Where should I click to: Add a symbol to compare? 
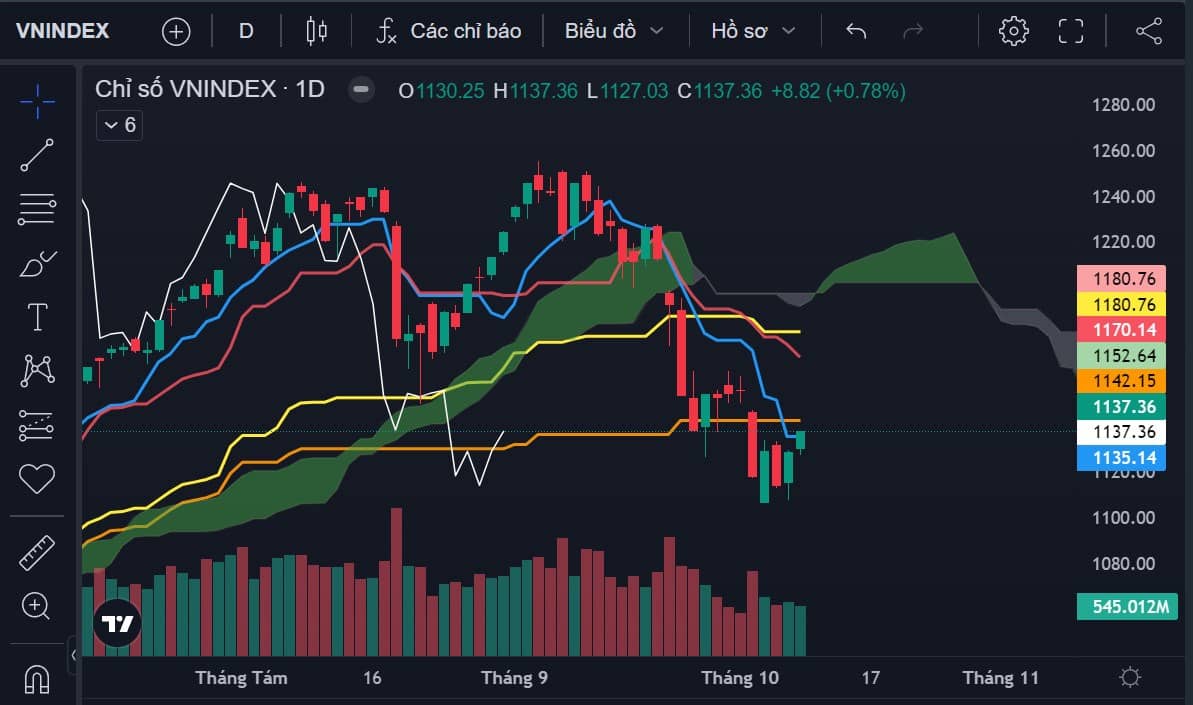176,31
